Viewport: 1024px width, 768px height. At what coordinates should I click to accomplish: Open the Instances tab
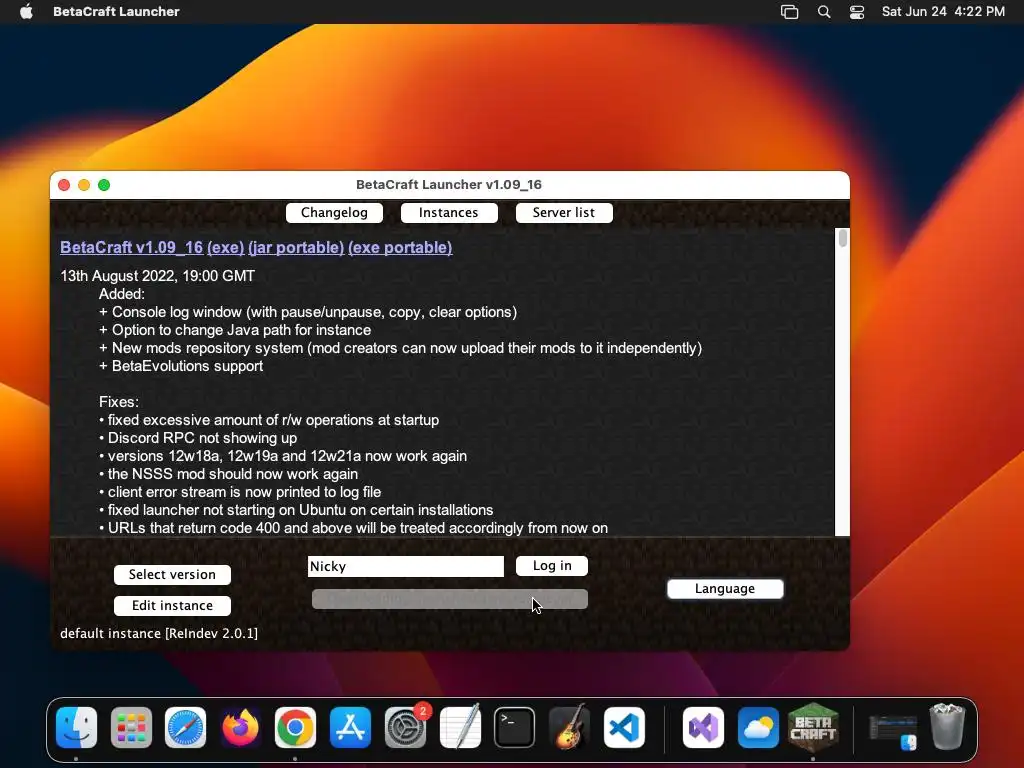pos(449,213)
